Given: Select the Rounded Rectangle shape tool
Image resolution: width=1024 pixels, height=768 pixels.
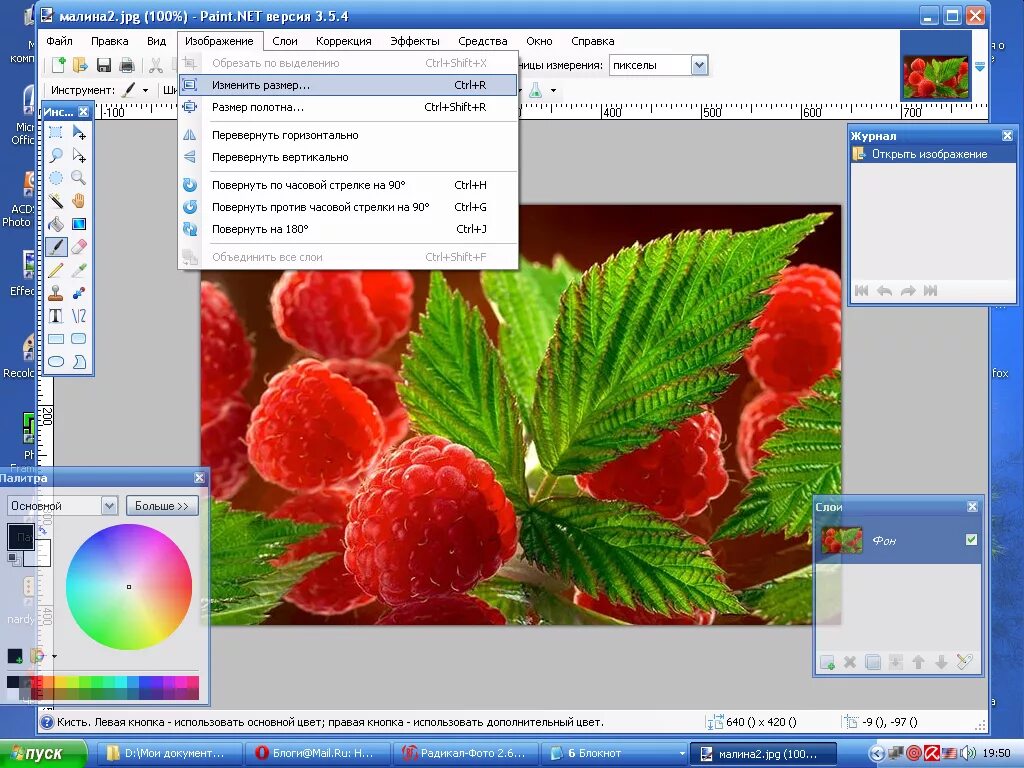Looking at the screenshot, I should [x=79, y=339].
